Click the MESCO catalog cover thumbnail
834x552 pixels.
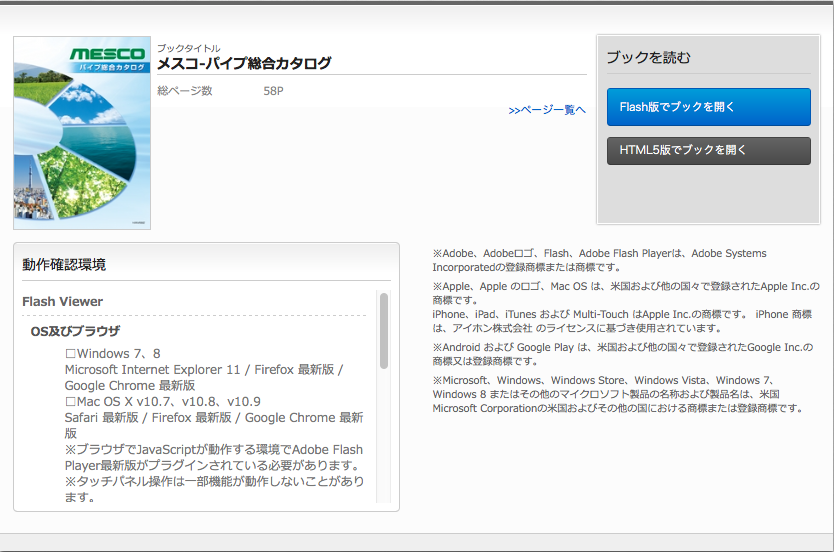click(82, 133)
